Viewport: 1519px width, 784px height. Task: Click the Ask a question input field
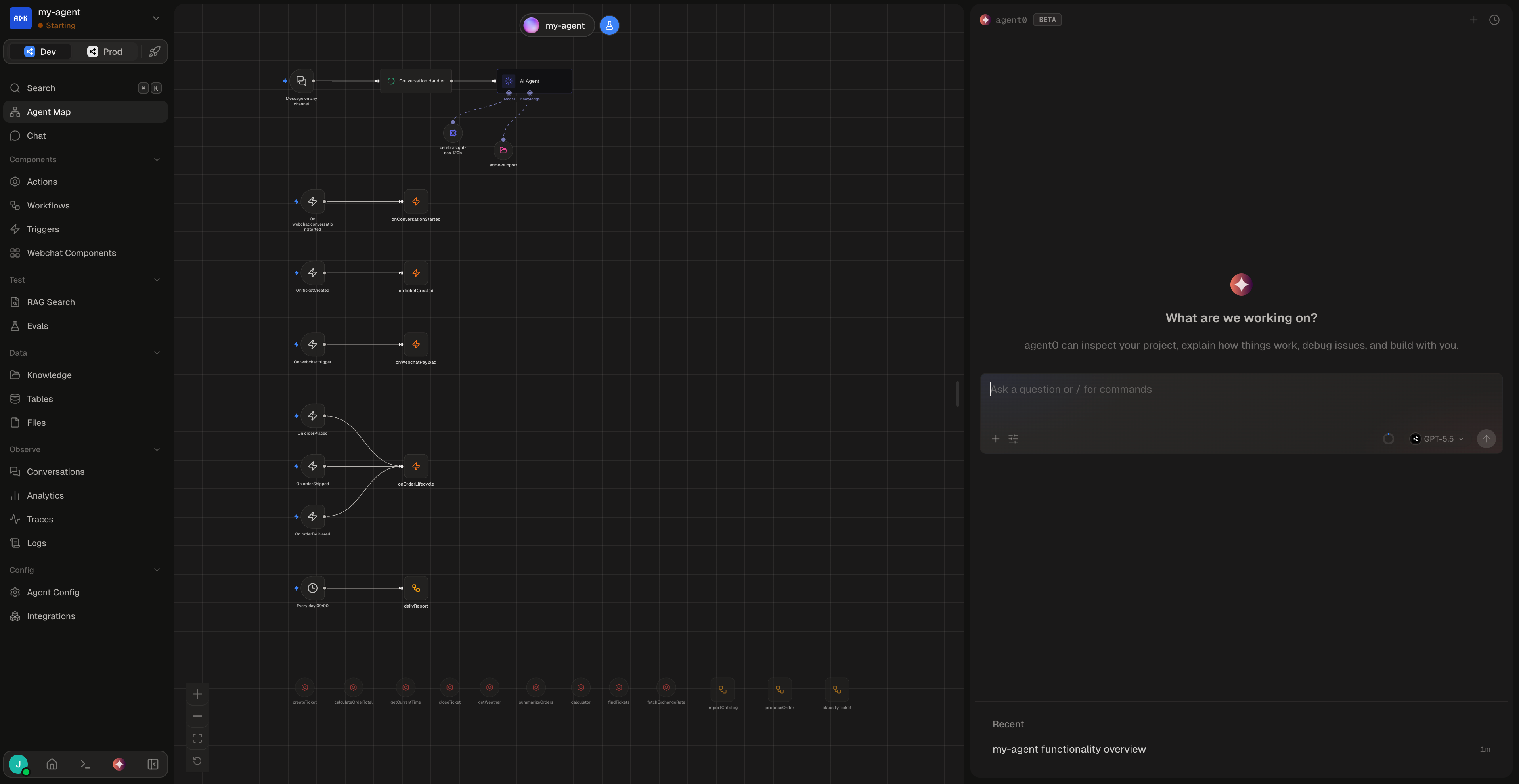(x=1241, y=390)
